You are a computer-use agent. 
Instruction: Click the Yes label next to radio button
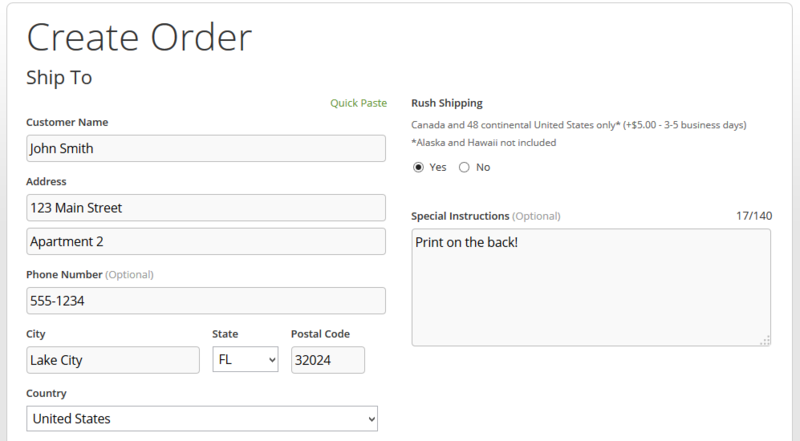pos(438,167)
